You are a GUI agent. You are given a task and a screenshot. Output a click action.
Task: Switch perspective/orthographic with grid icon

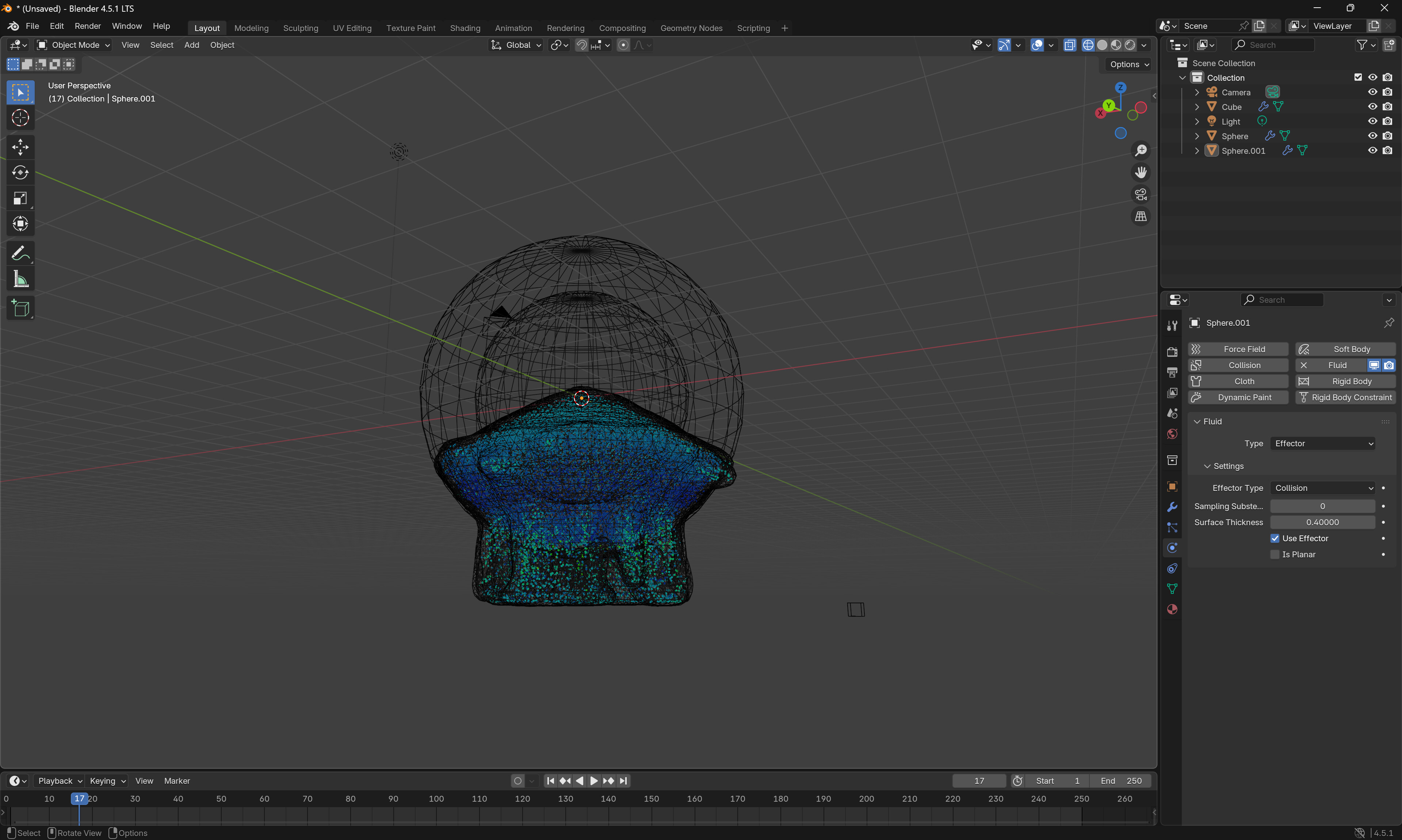tap(1141, 216)
